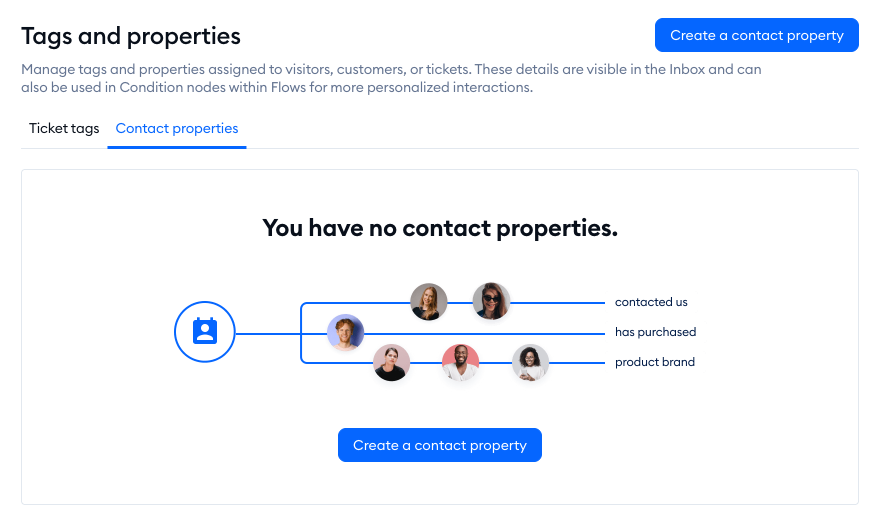This screenshot has width=878, height=524.
Task: Click the blue underline beneath Contact properties tab
Action: [x=177, y=147]
